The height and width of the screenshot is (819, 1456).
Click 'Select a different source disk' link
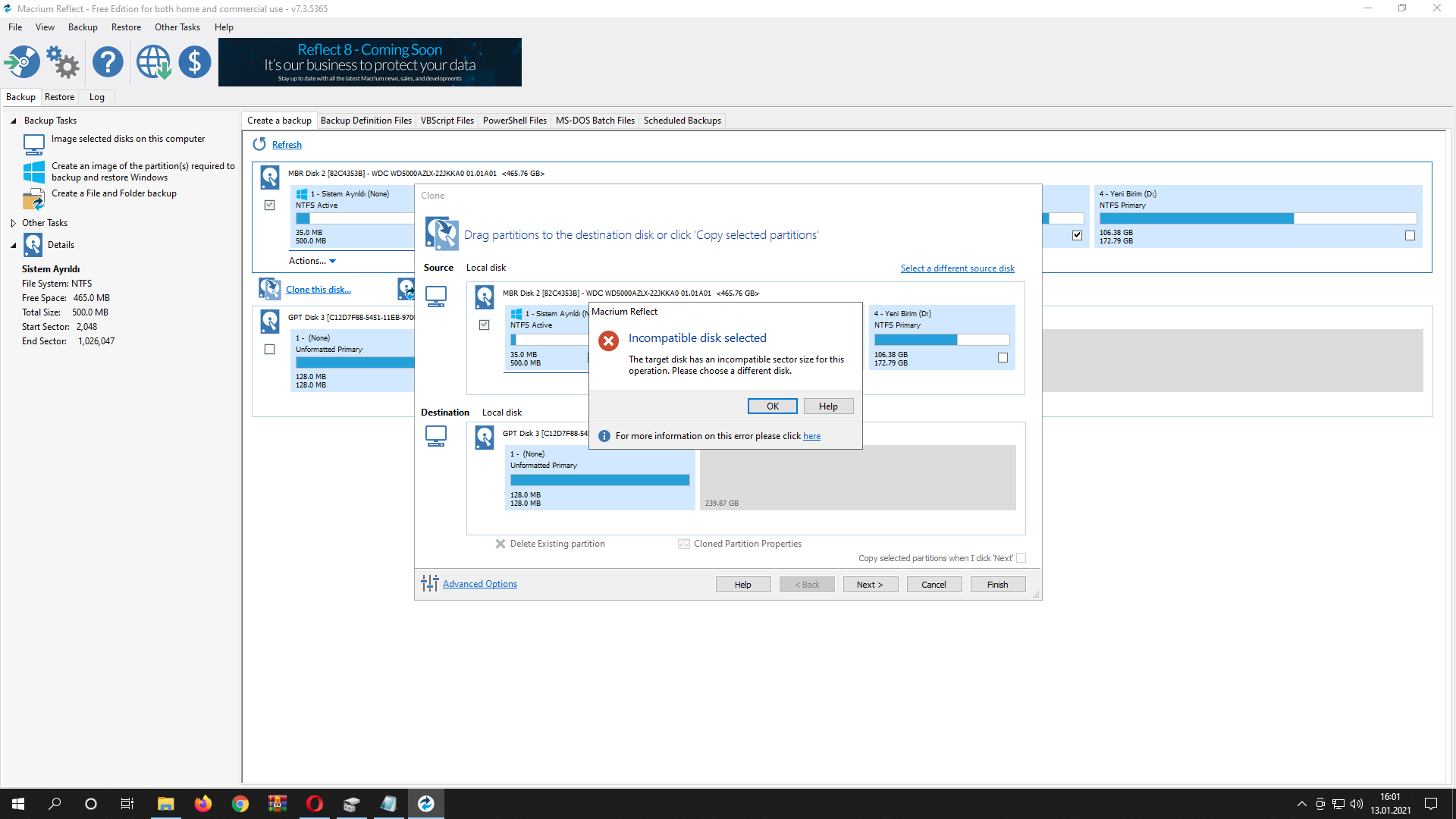click(x=957, y=268)
